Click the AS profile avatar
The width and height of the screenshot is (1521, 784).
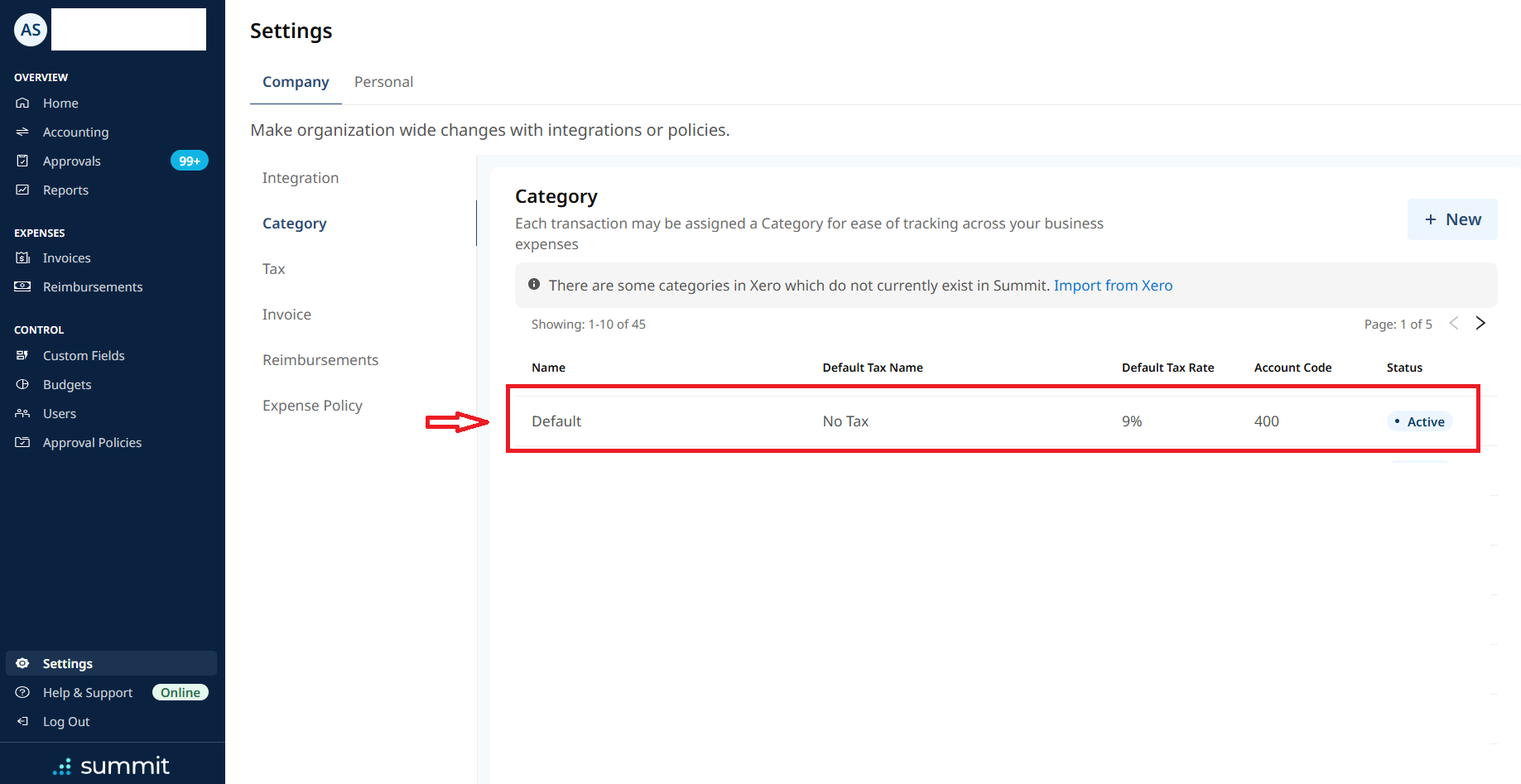tap(31, 30)
